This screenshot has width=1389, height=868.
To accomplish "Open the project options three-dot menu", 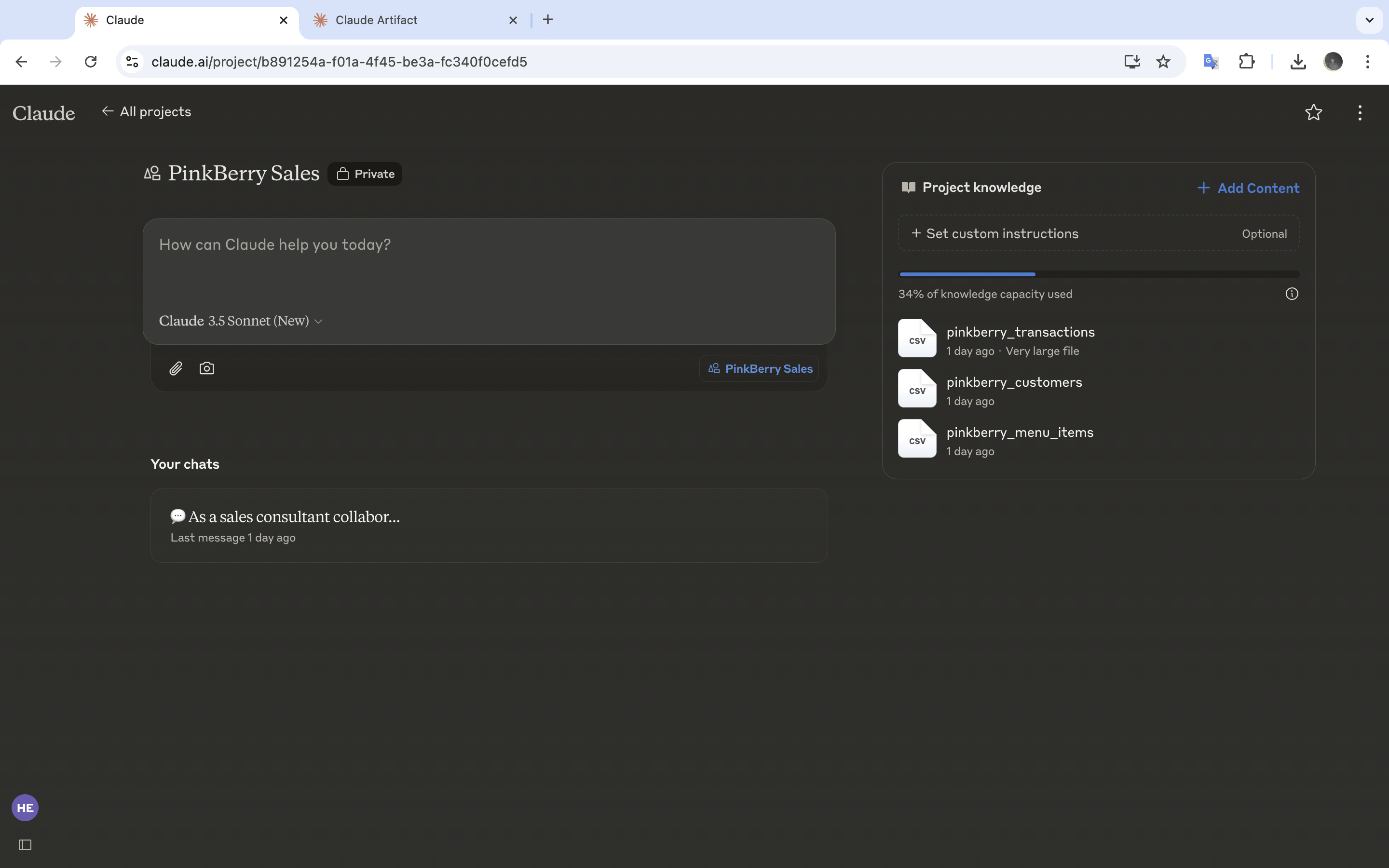I will click(1360, 112).
